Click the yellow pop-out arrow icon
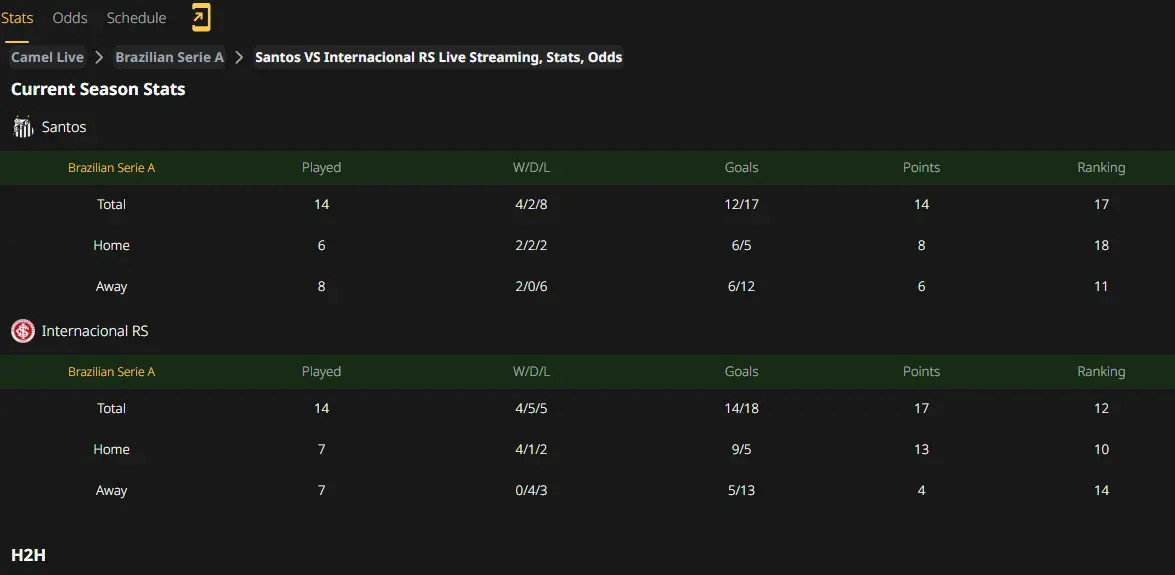The height and width of the screenshot is (575, 1175). (x=201, y=18)
